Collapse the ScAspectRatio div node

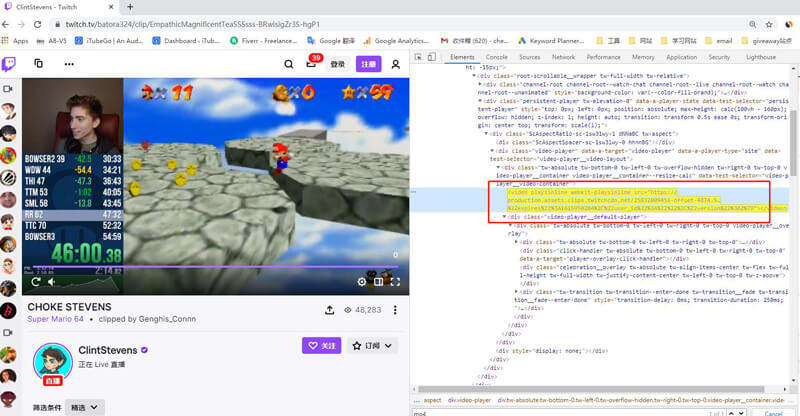click(486, 134)
